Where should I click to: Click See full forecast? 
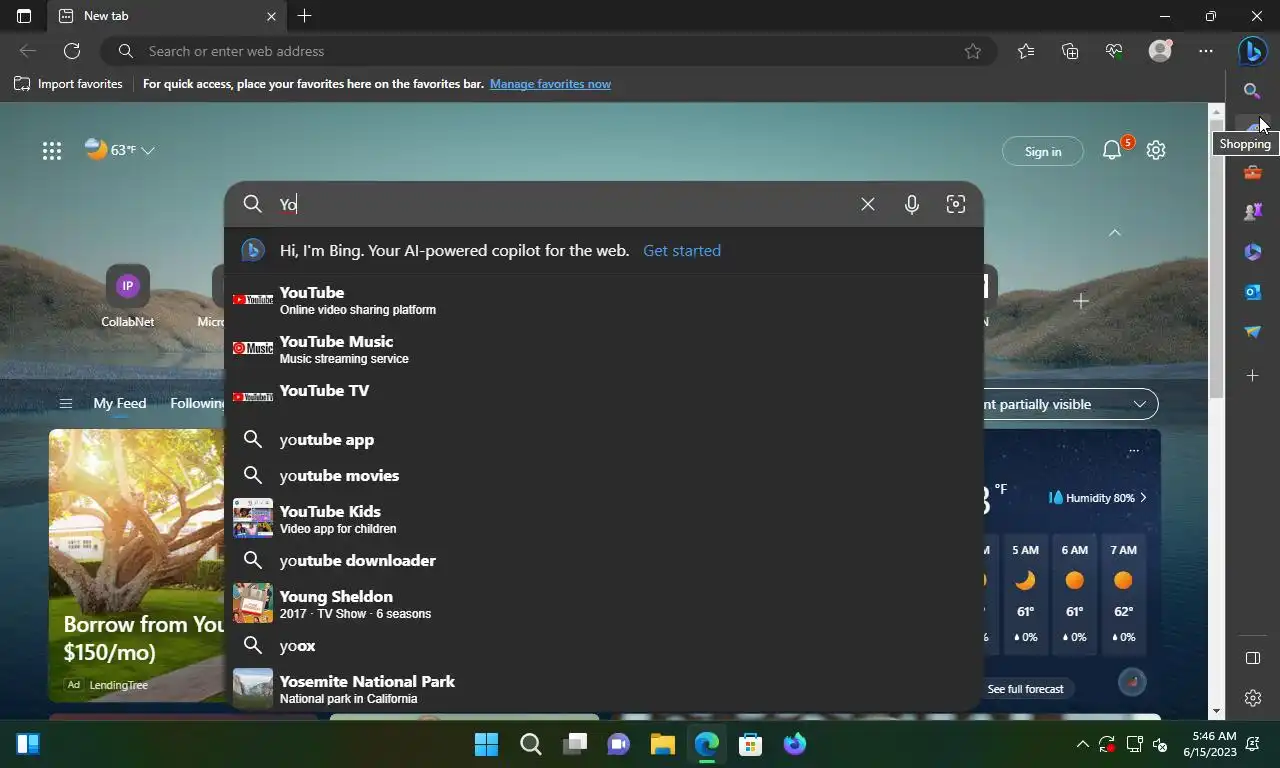(1025, 688)
